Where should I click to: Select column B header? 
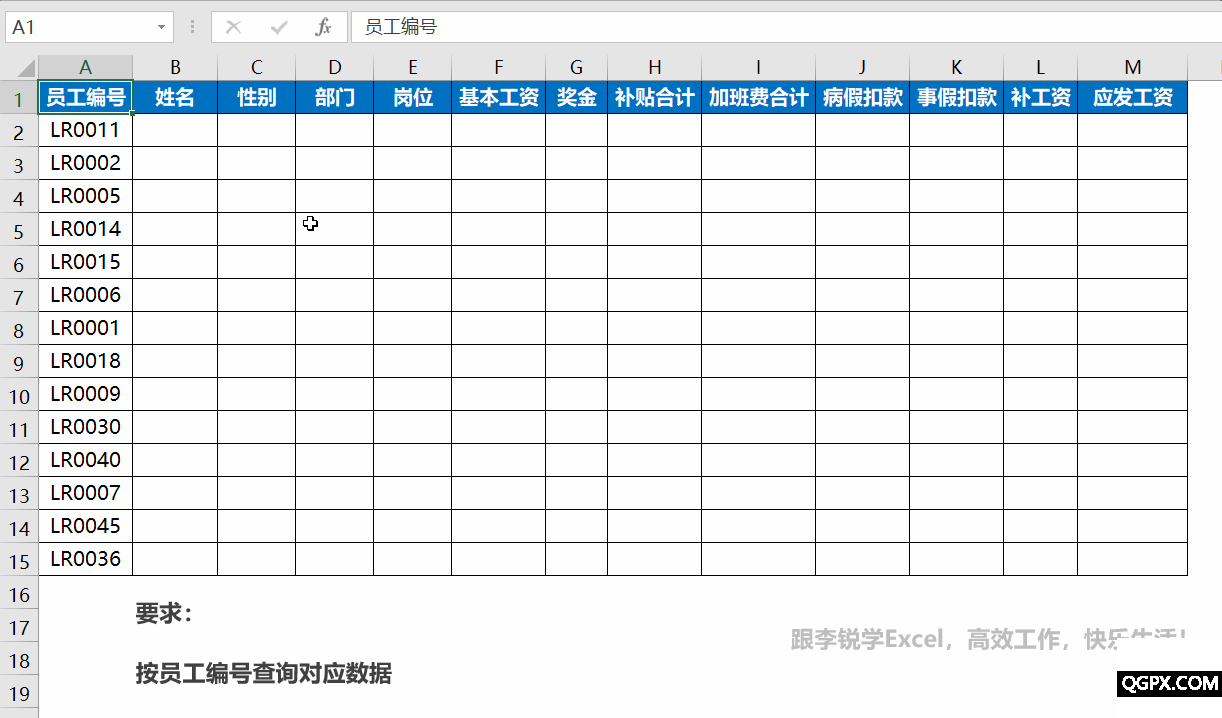175,67
